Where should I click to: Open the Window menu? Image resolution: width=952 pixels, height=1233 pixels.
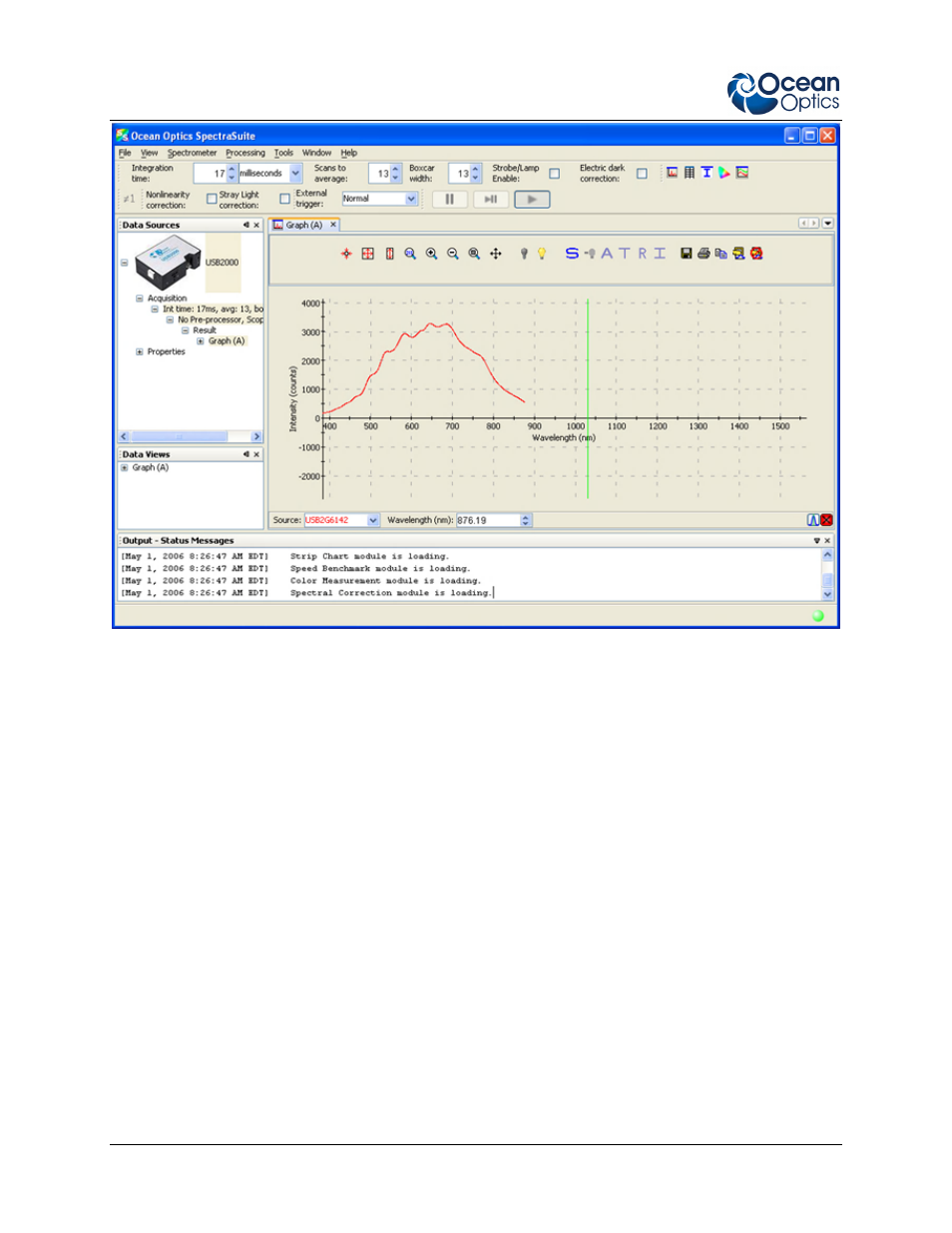317,153
